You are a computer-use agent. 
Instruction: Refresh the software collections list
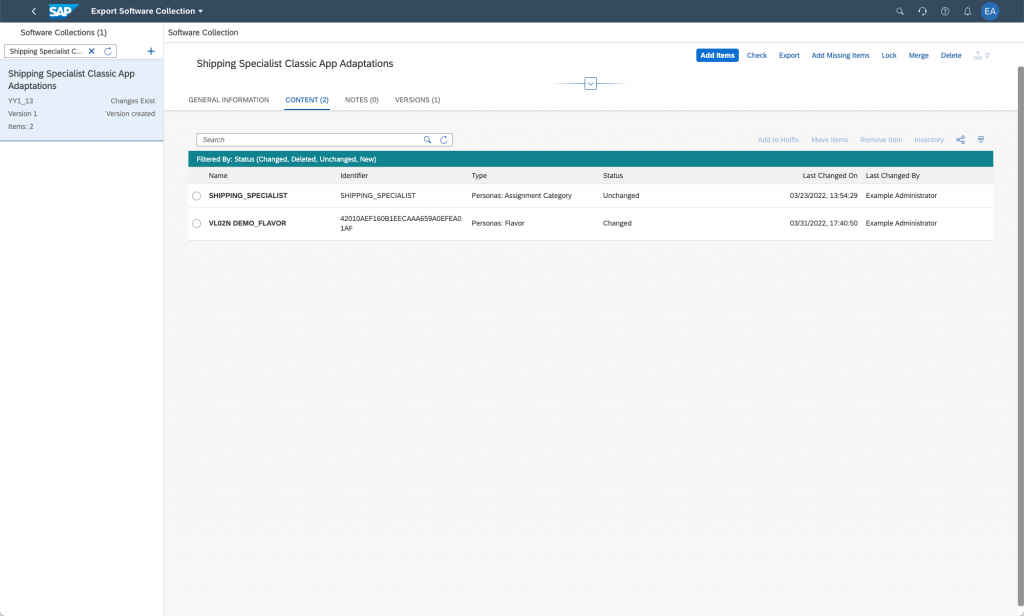point(108,51)
